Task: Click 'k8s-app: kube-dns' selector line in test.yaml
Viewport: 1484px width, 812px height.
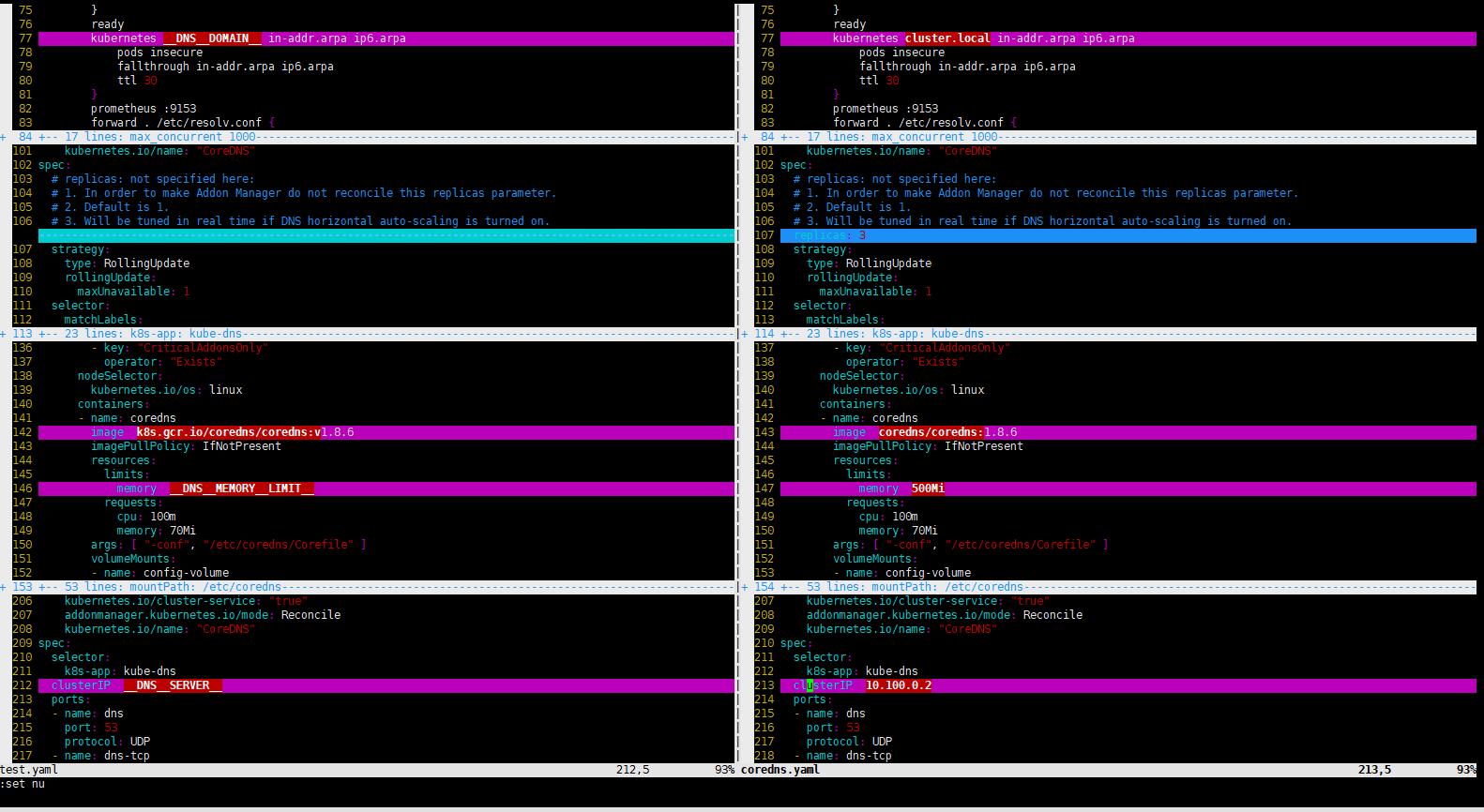Action: [120, 671]
